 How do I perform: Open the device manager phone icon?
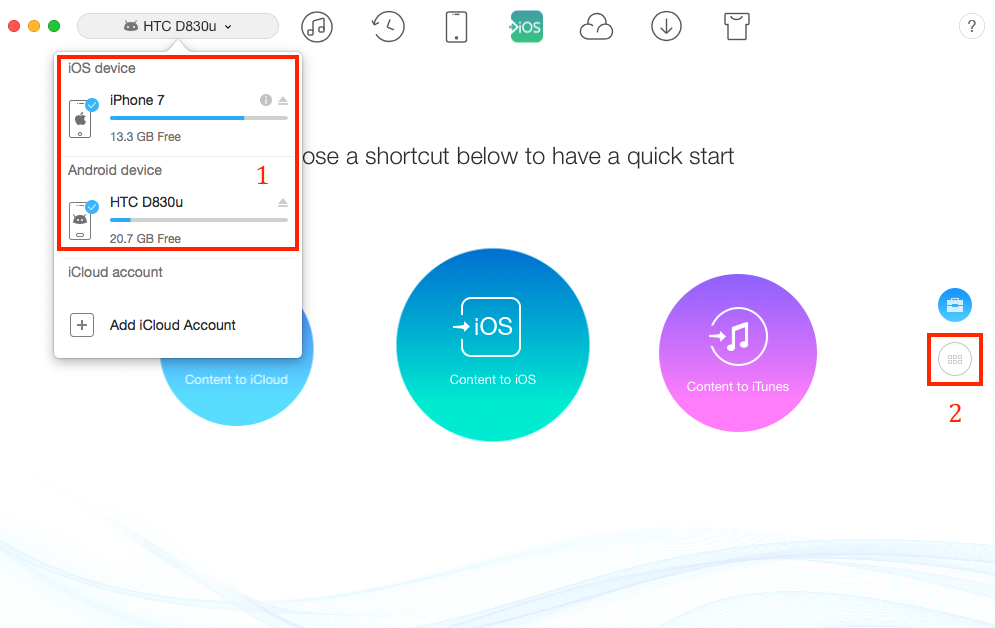pos(456,27)
